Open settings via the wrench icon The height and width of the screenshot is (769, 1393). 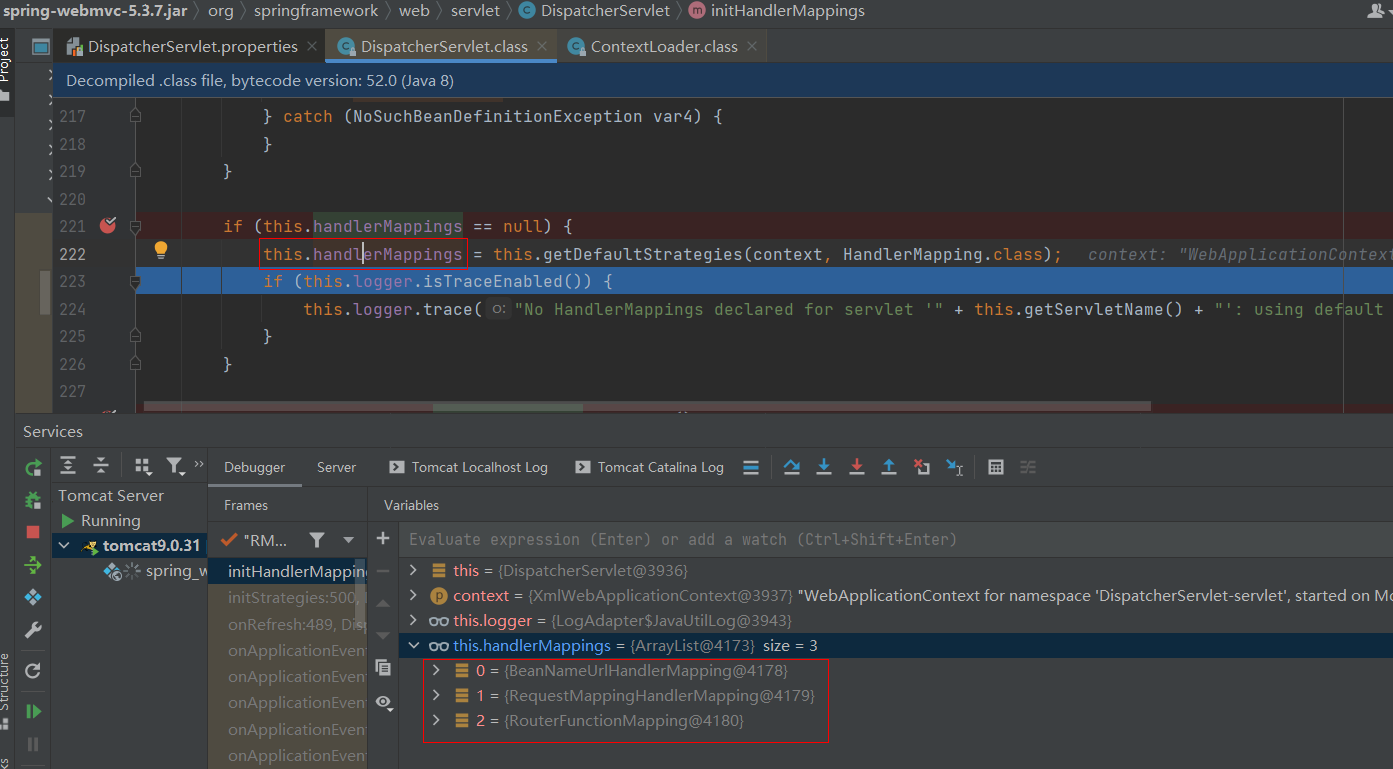coord(33,630)
